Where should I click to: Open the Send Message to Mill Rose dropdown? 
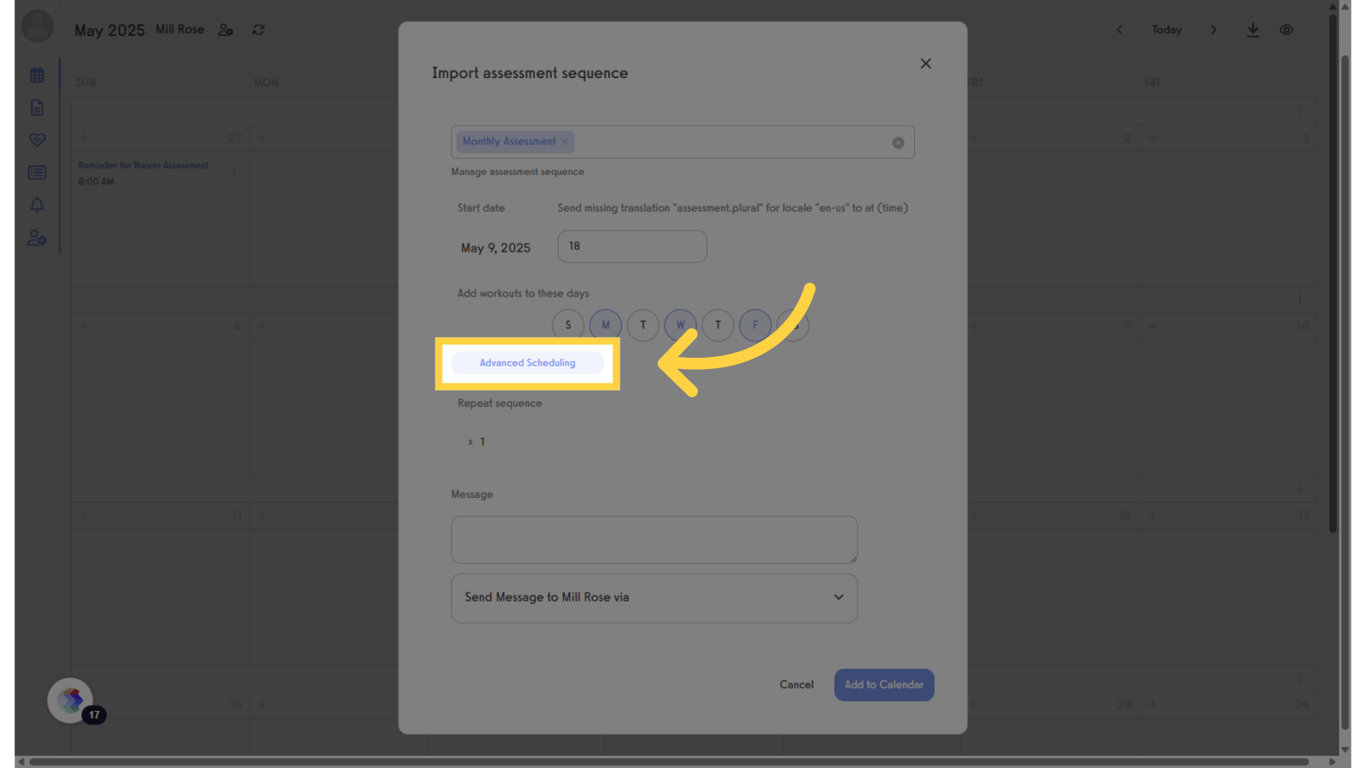tap(654, 597)
